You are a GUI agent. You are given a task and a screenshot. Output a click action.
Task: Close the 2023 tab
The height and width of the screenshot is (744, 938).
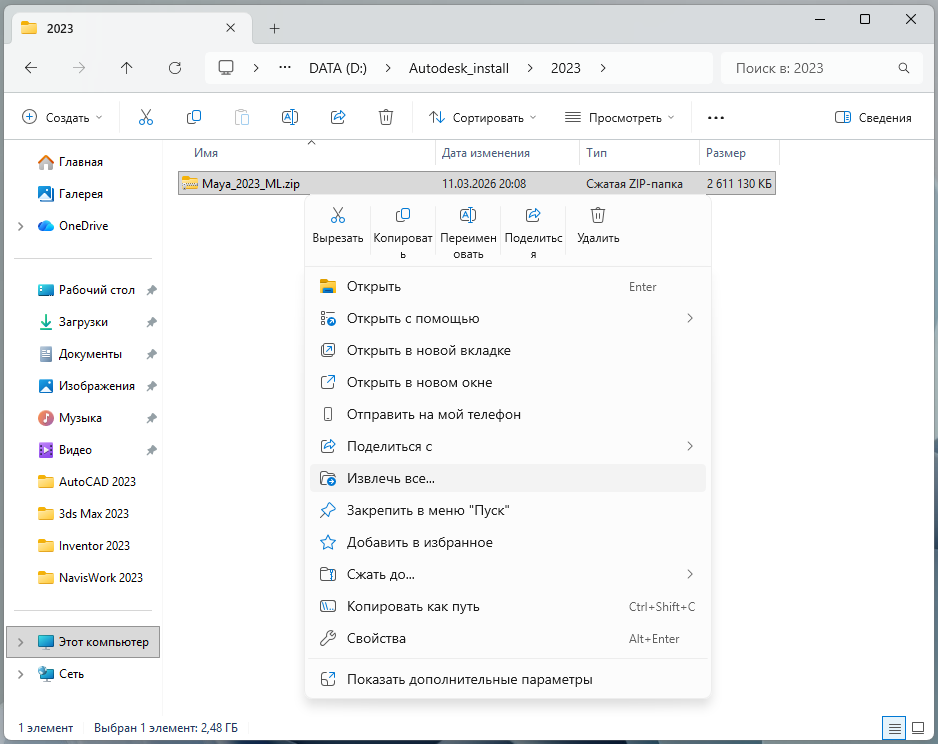(x=230, y=28)
